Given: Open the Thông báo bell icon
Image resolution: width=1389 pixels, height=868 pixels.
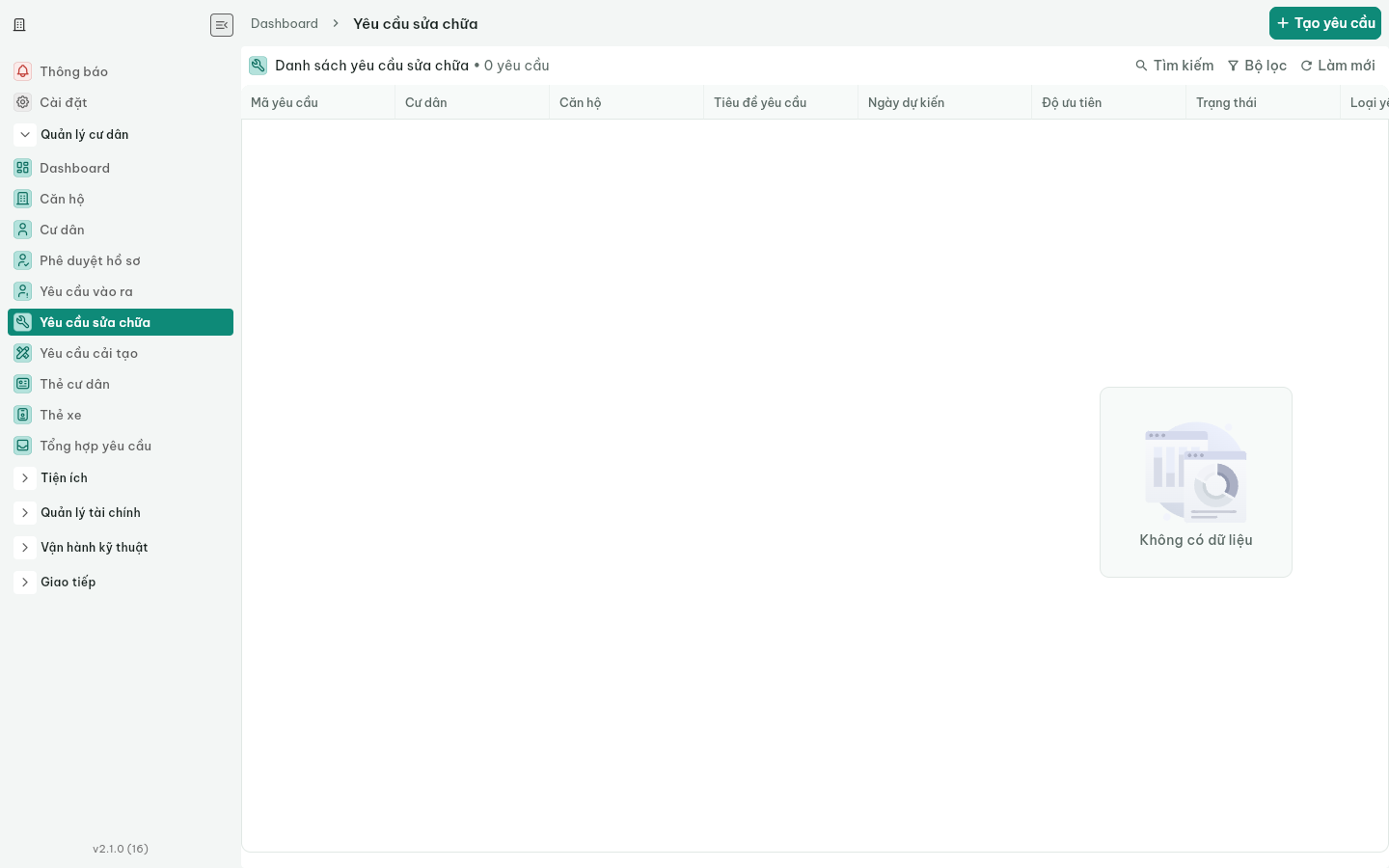Looking at the screenshot, I should point(23,71).
